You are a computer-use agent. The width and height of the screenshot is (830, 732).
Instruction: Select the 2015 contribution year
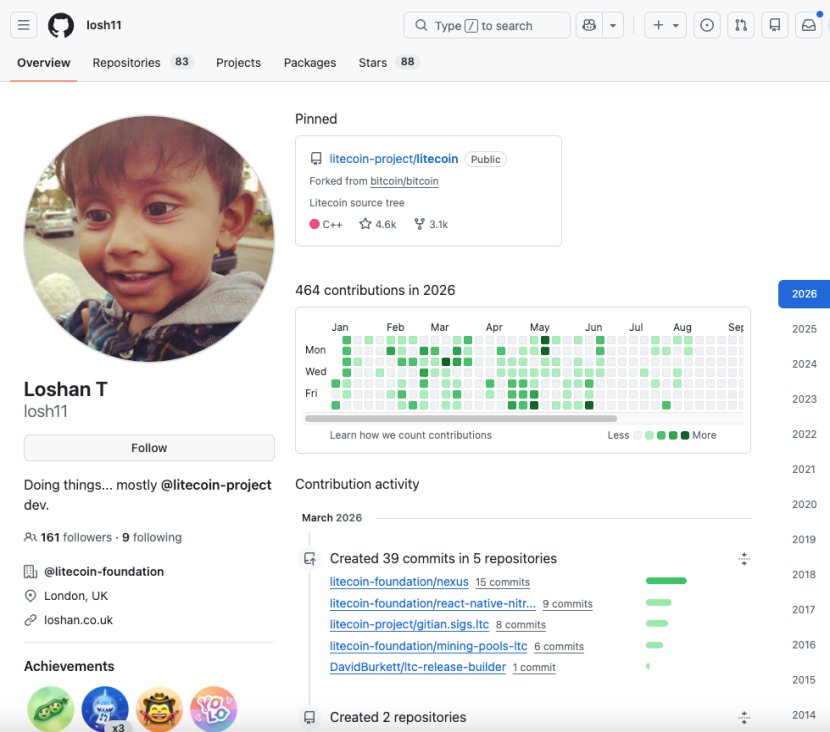804,680
